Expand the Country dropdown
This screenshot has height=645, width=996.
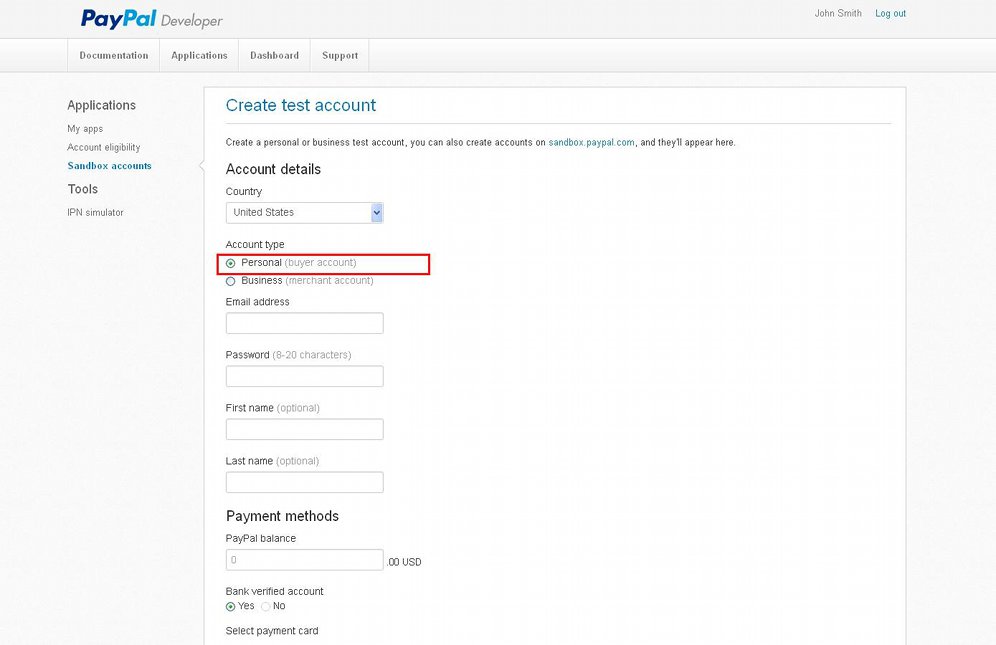point(304,212)
